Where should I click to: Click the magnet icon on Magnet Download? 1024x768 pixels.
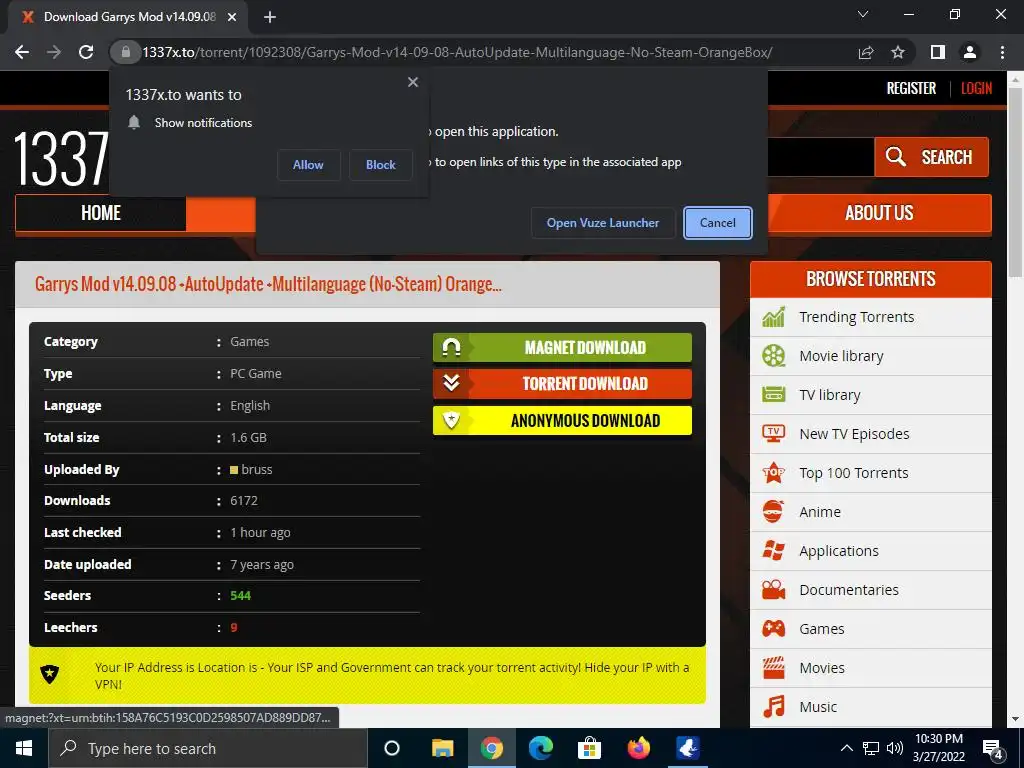point(451,347)
